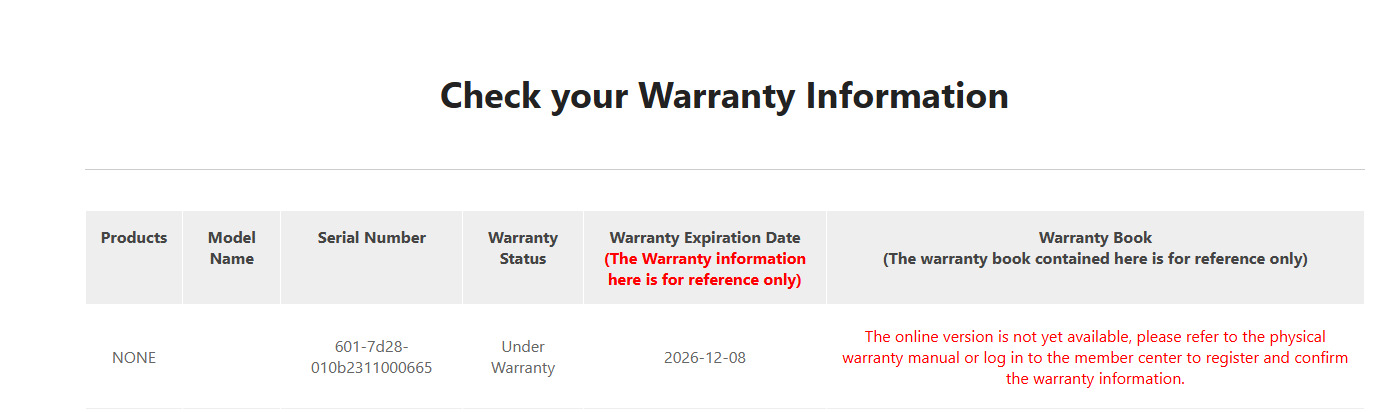Click the Under Warranty status cell
Screen dimensions: 1379x412
click(523, 358)
